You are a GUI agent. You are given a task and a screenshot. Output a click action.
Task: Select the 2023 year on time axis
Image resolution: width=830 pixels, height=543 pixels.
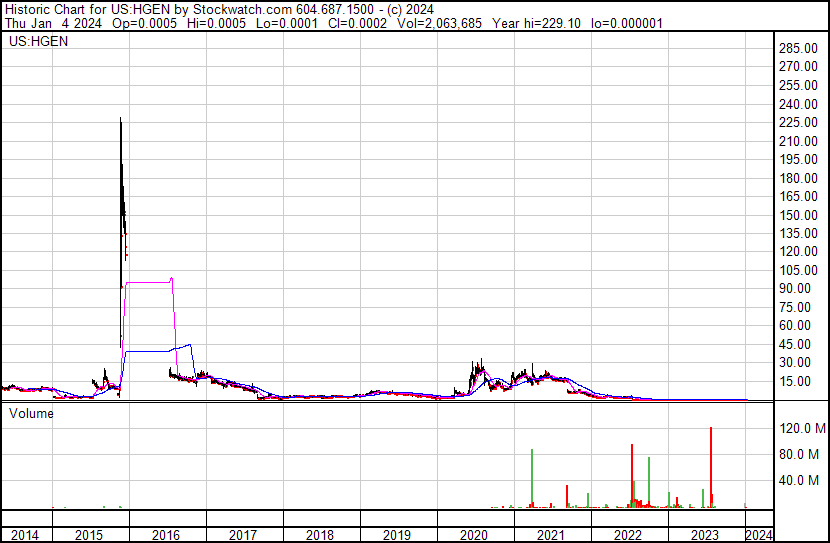pos(705,535)
